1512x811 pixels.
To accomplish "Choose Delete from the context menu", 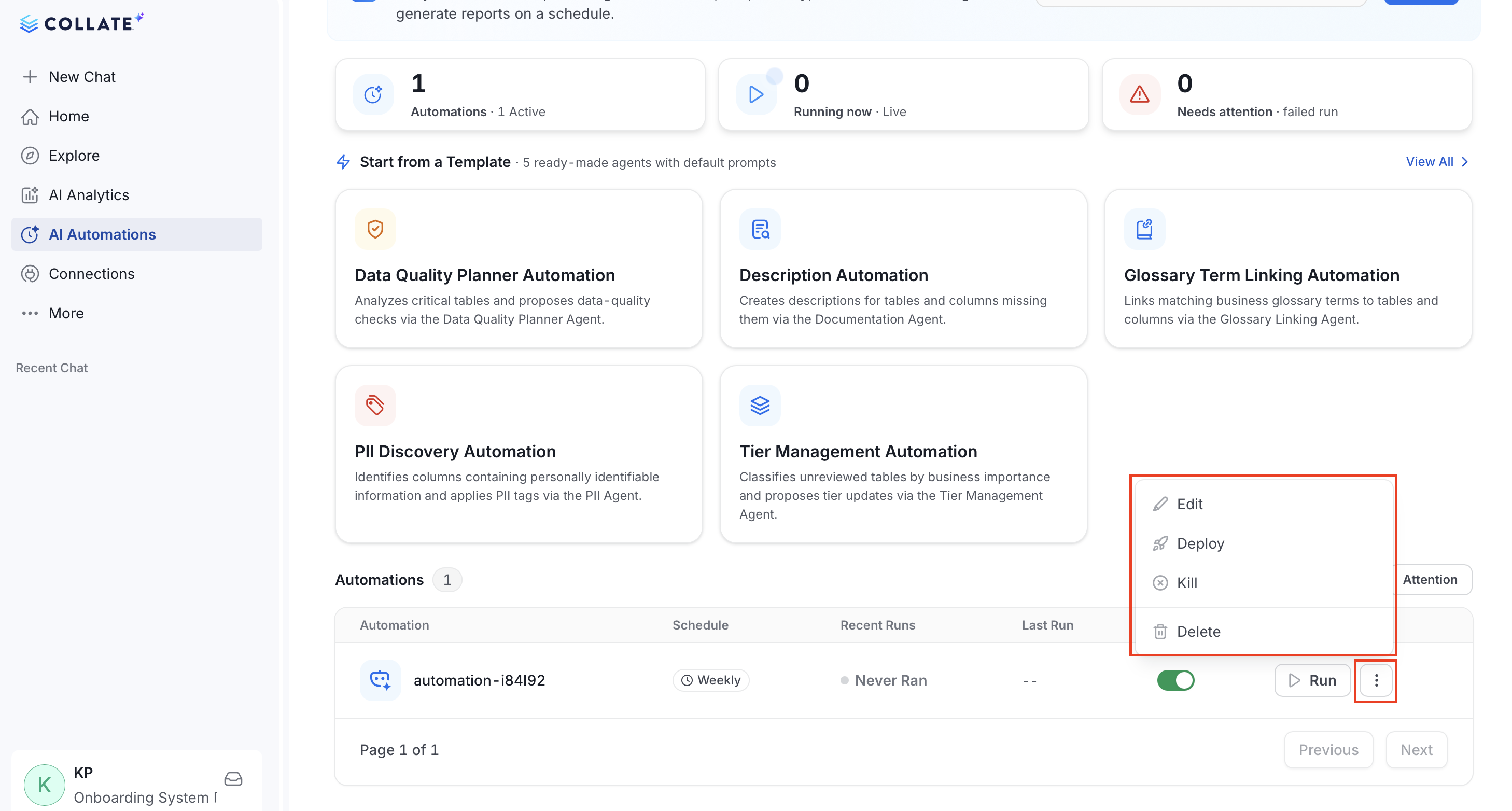I will [x=1264, y=632].
